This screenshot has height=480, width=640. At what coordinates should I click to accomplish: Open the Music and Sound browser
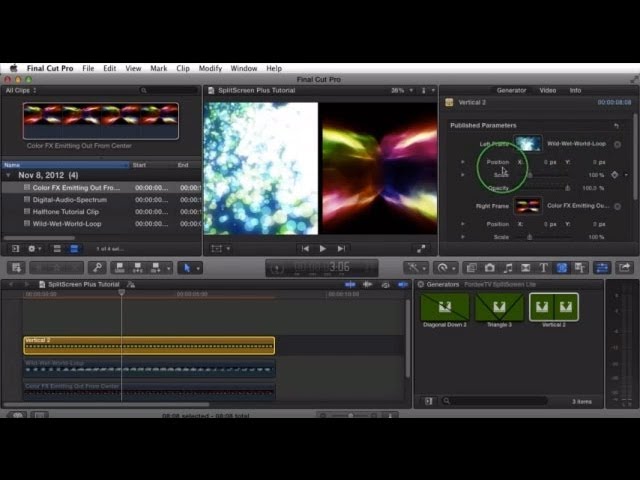(x=508, y=268)
